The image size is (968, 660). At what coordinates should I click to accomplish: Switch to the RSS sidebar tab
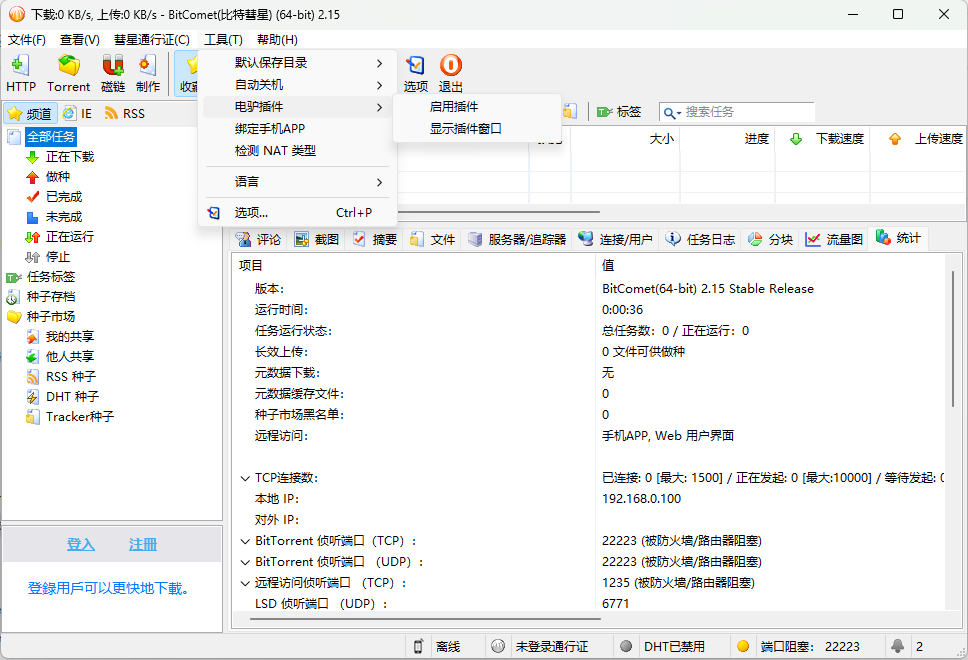(125, 114)
